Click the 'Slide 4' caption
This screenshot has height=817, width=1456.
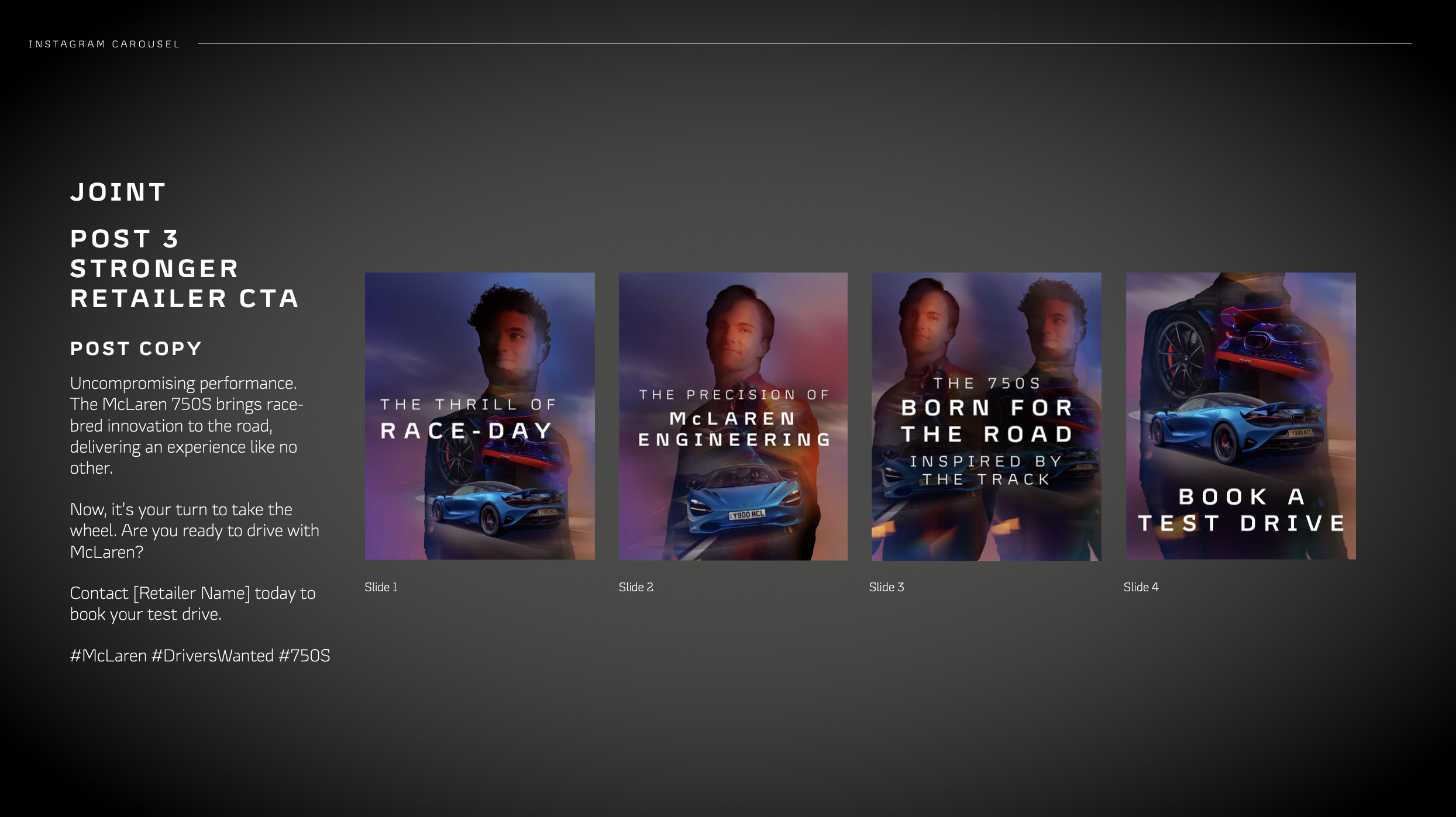(x=1141, y=587)
